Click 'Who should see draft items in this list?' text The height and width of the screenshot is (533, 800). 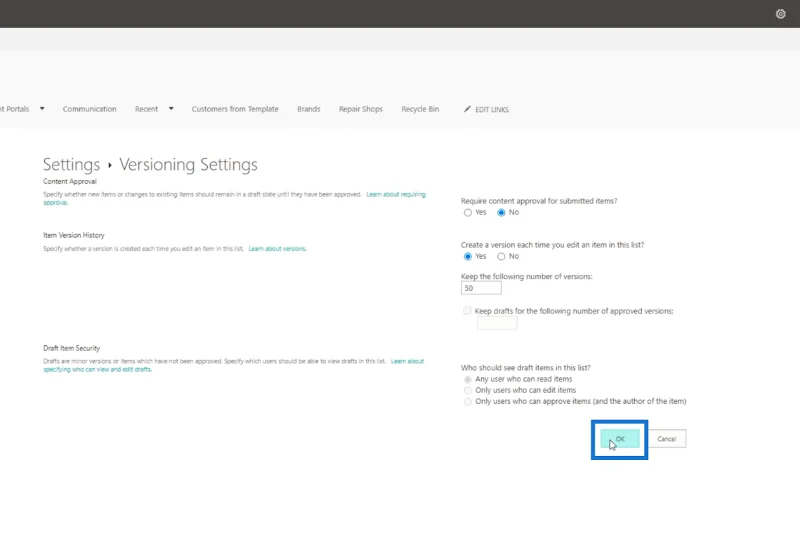pos(526,368)
